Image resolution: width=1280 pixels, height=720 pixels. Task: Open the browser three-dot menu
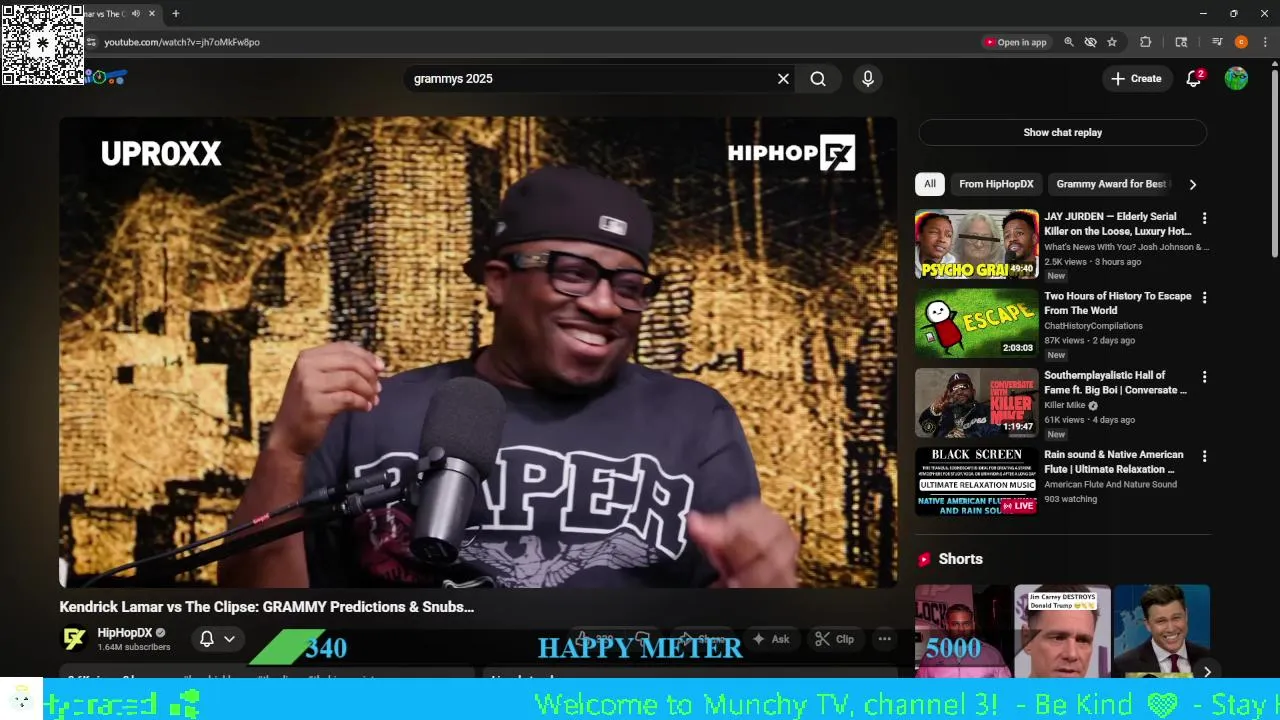1265,42
